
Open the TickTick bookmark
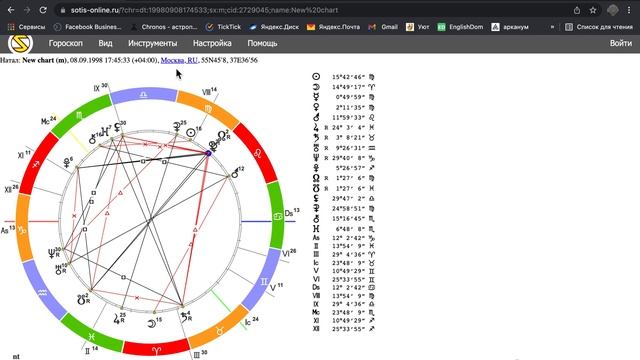(x=223, y=27)
